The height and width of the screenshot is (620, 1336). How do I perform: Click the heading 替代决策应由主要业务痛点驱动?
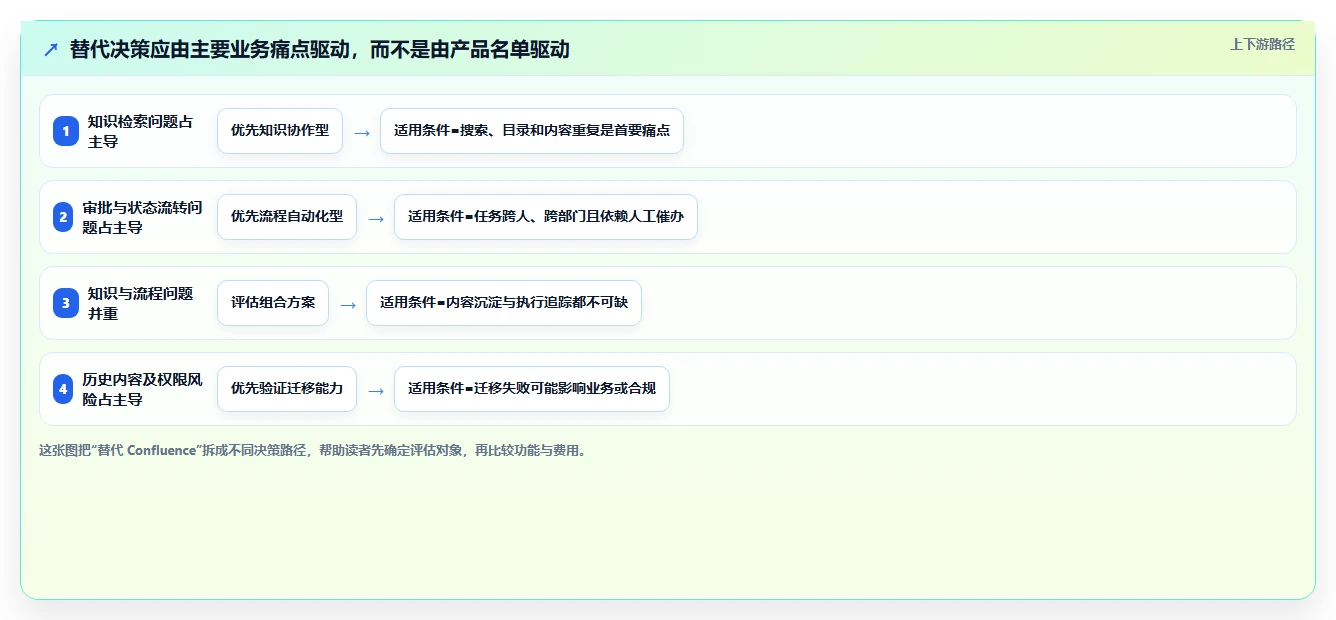tap(320, 49)
